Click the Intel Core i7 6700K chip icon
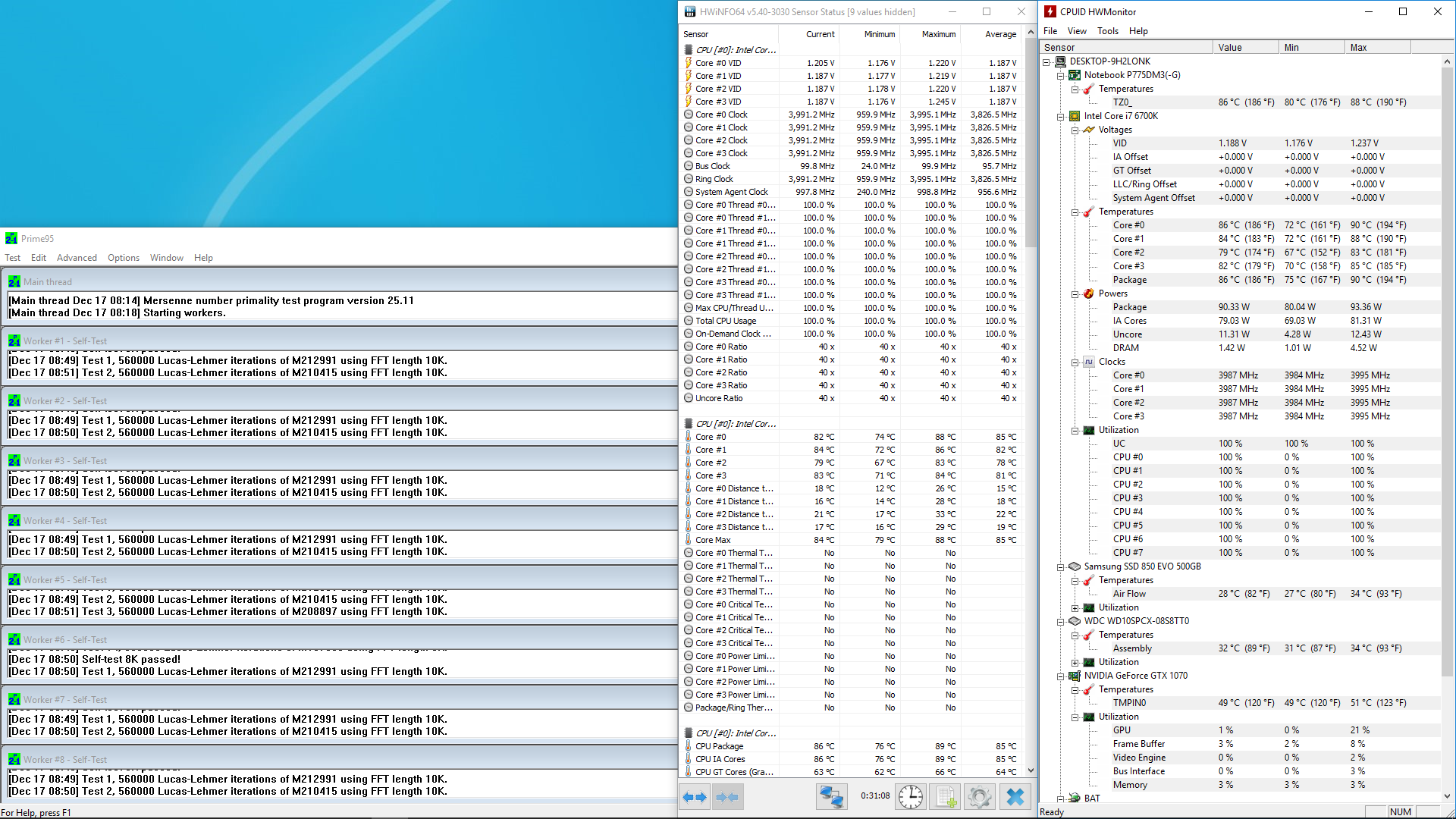Viewport: 1456px width, 819px height. [1075, 116]
